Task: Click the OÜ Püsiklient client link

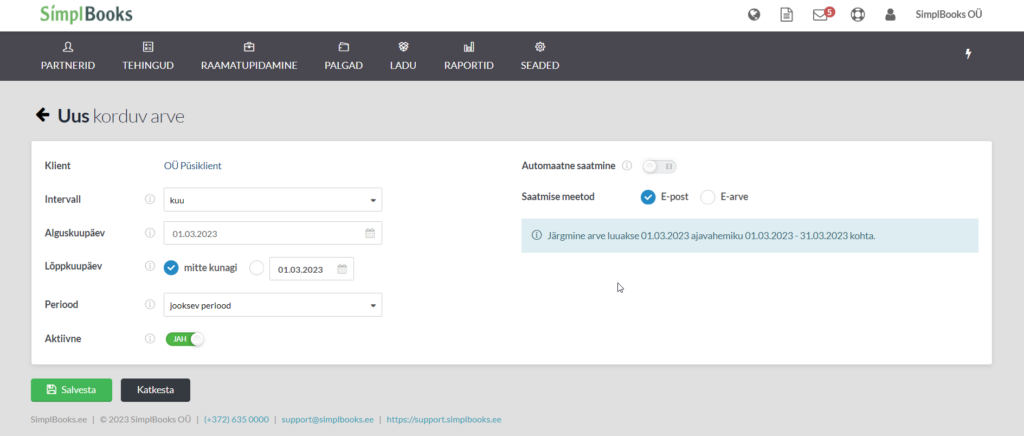Action: coord(191,166)
